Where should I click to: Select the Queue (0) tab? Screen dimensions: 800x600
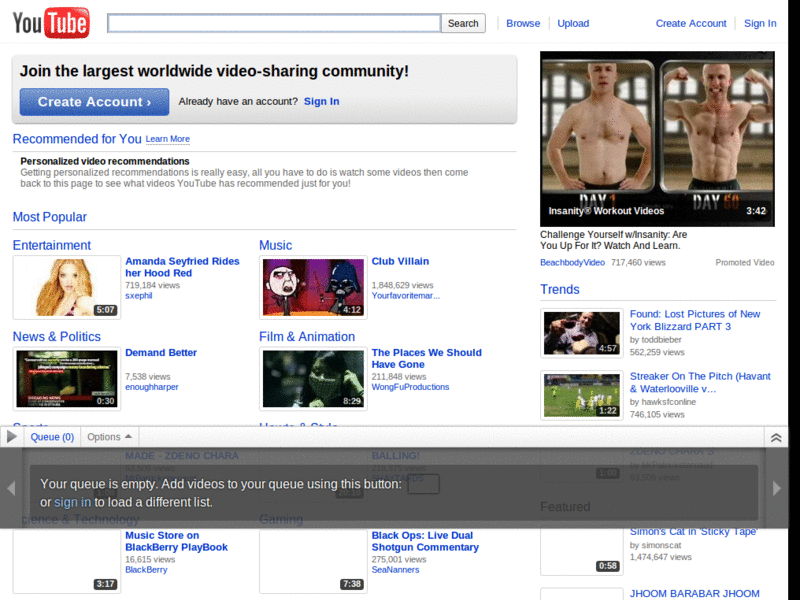(x=52, y=437)
